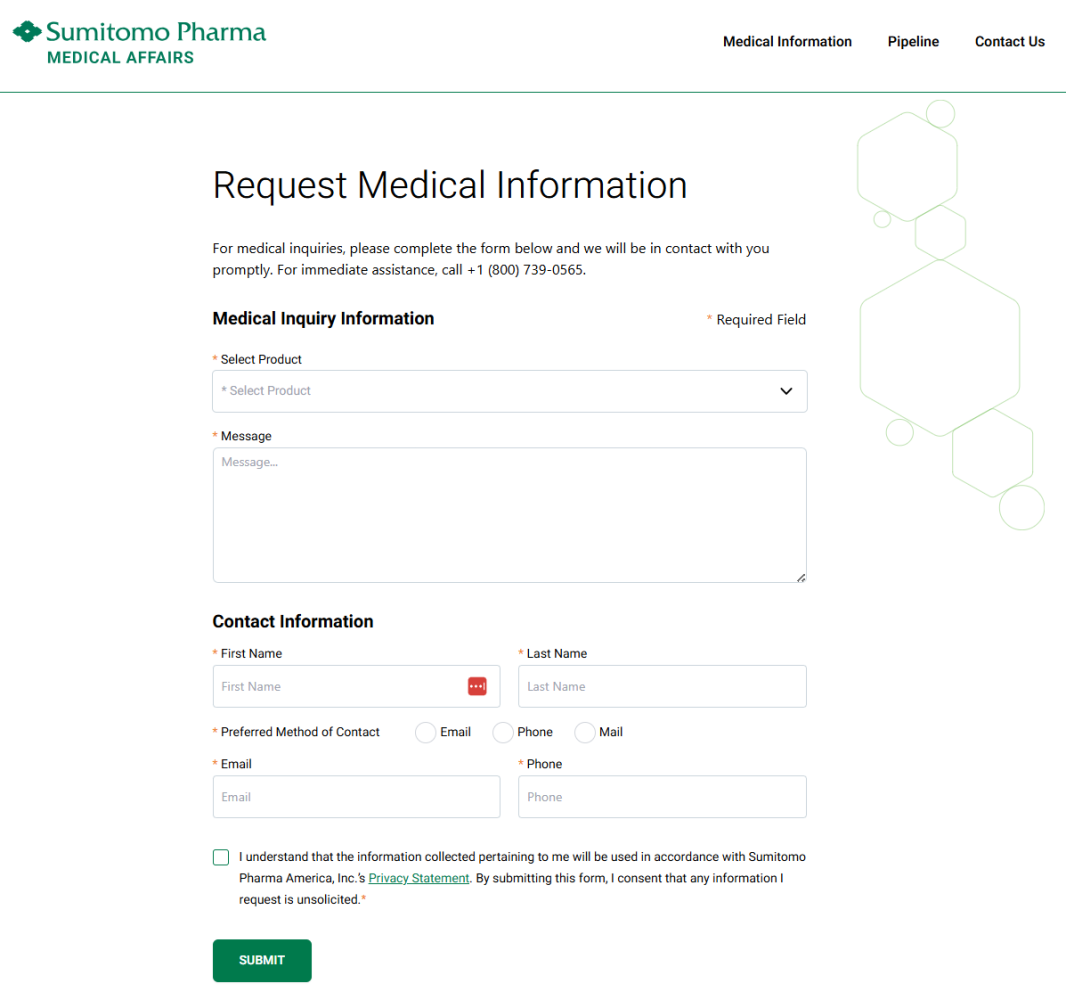The height and width of the screenshot is (1000, 1066).
Task: Focus the Last Name input field
Action: tap(662, 687)
